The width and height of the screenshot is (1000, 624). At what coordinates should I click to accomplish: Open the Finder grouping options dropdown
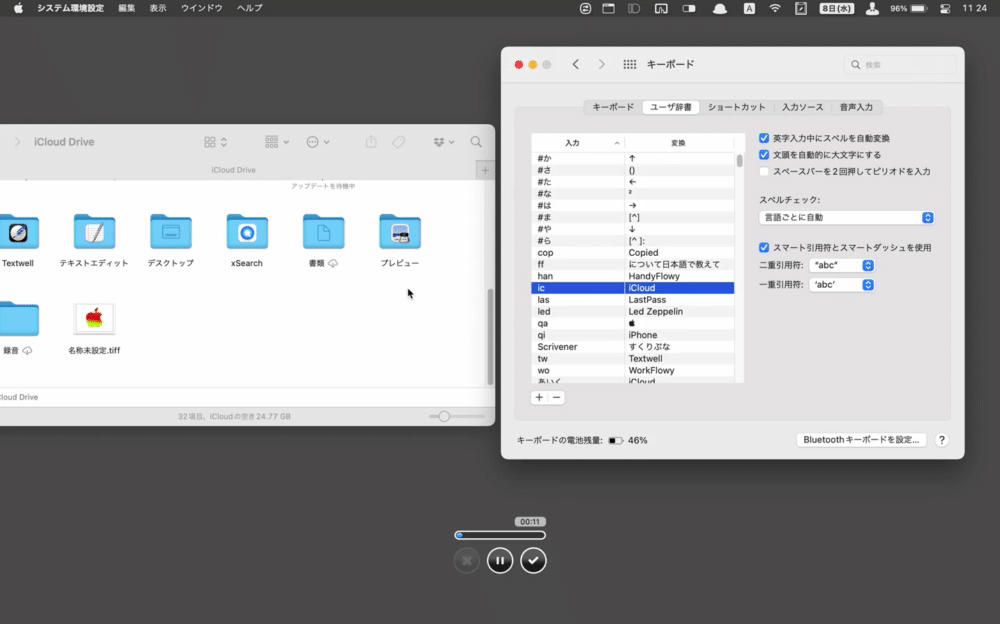coord(277,142)
